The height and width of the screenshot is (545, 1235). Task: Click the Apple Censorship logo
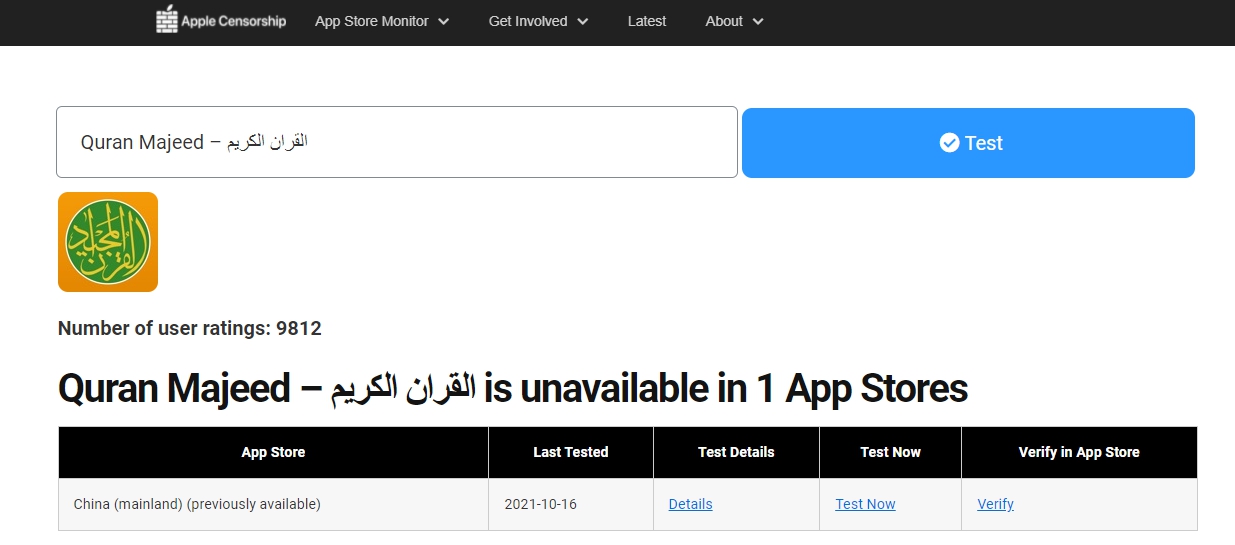tap(221, 20)
